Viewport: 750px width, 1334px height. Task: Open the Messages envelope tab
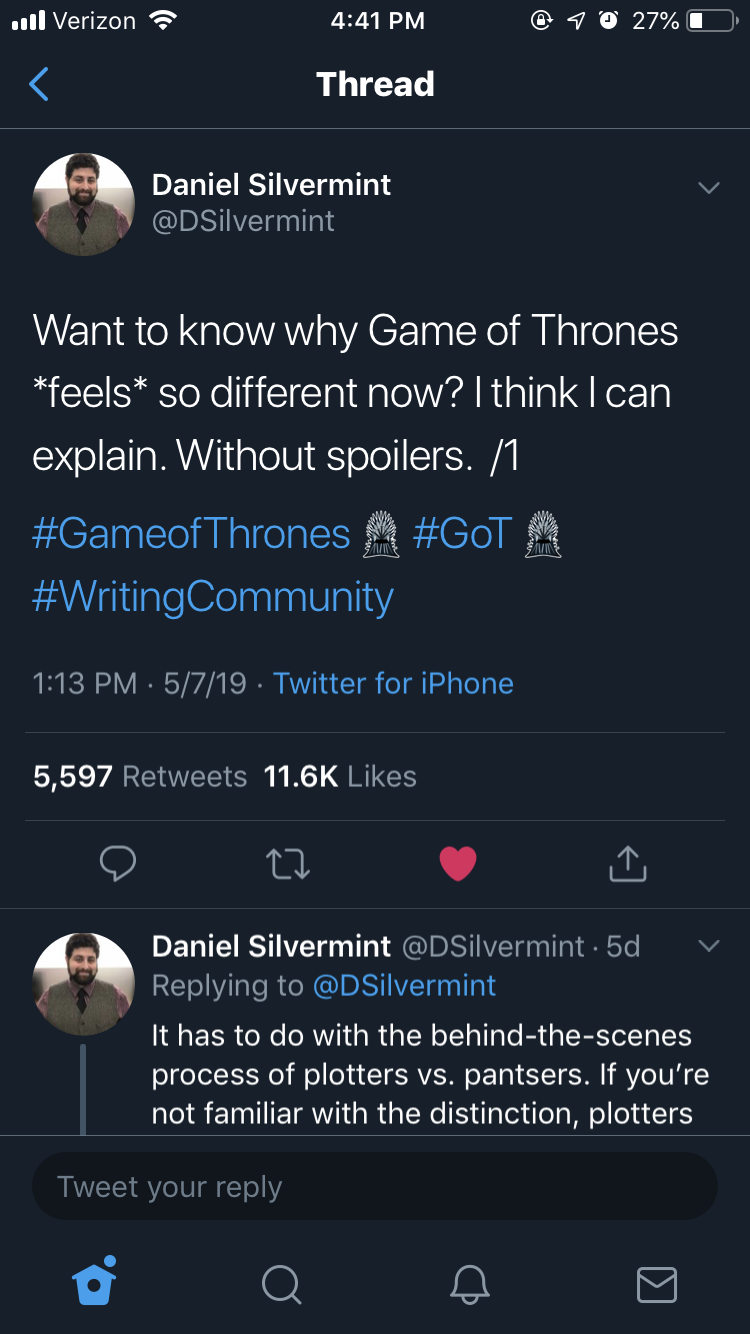click(x=657, y=1284)
